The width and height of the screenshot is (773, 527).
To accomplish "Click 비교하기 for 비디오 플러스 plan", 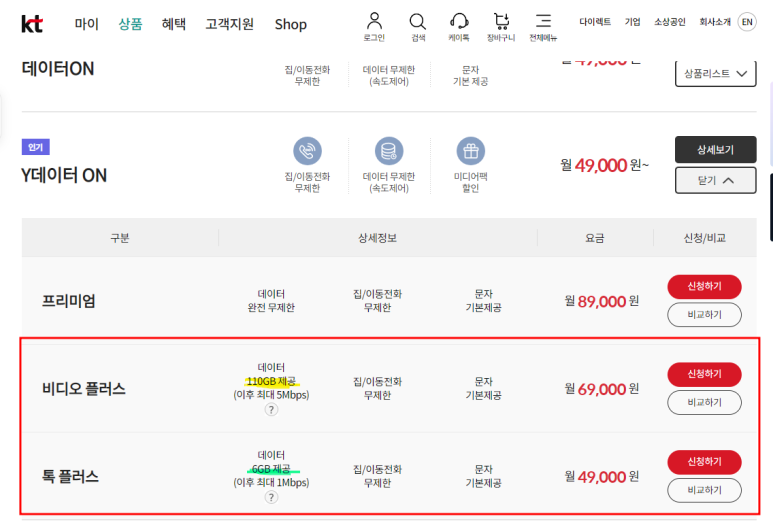I will click(704, 402).
